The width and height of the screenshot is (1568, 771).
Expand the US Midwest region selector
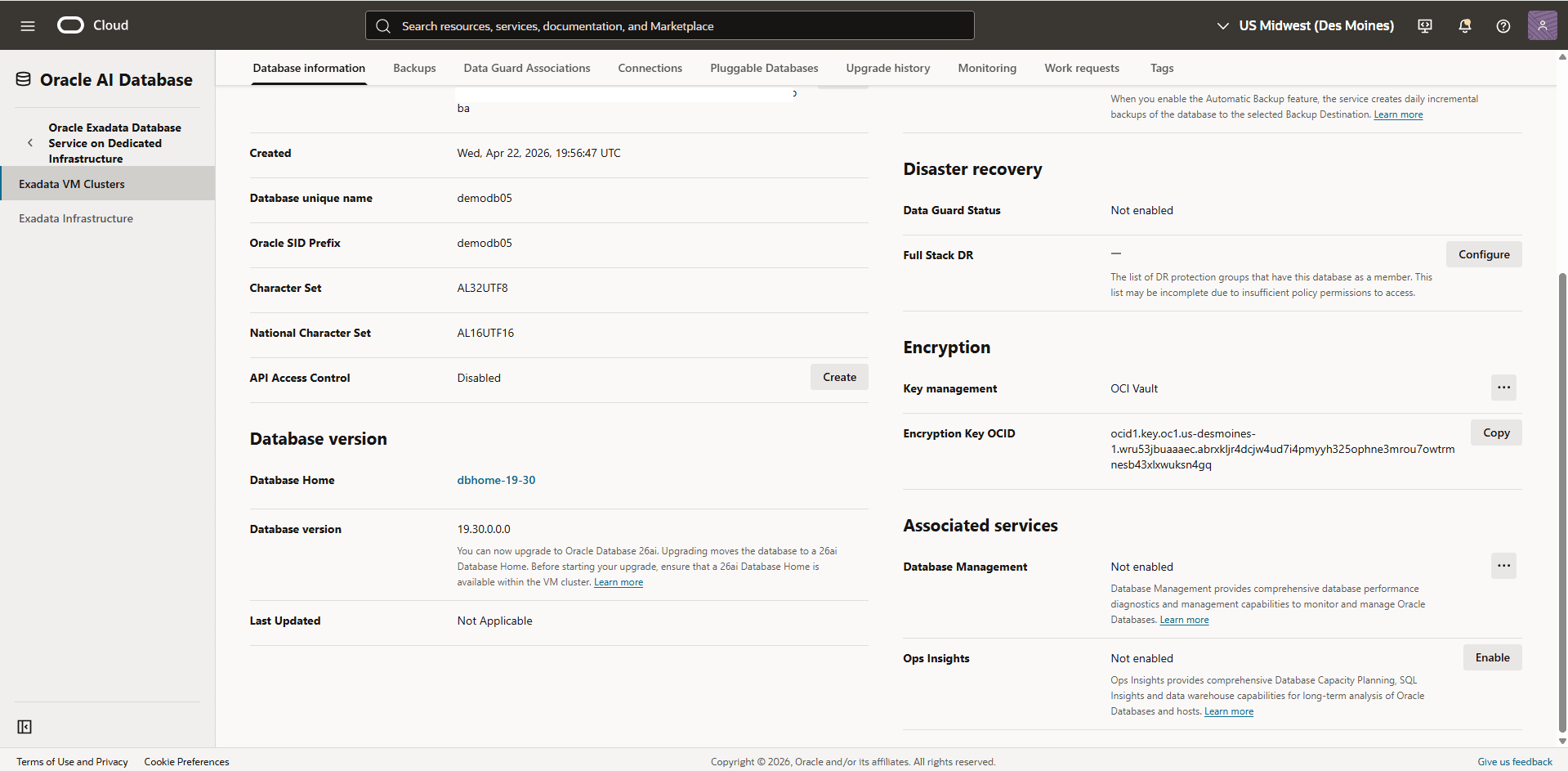(x=1306, y=26)
